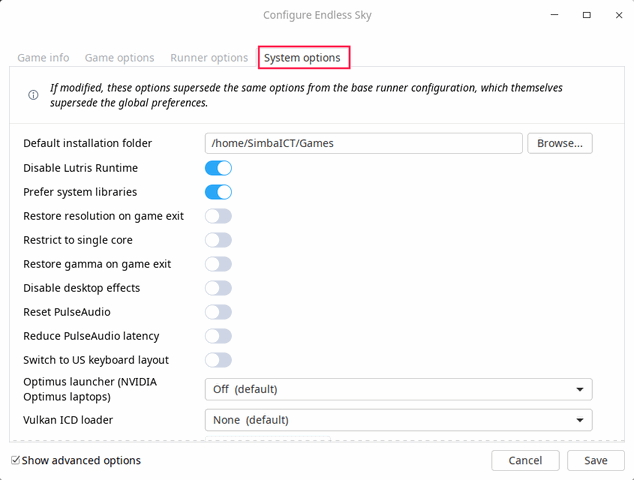Open the Runner options tab
Screen dimensions: 634x480
click(x=209, y=58)
